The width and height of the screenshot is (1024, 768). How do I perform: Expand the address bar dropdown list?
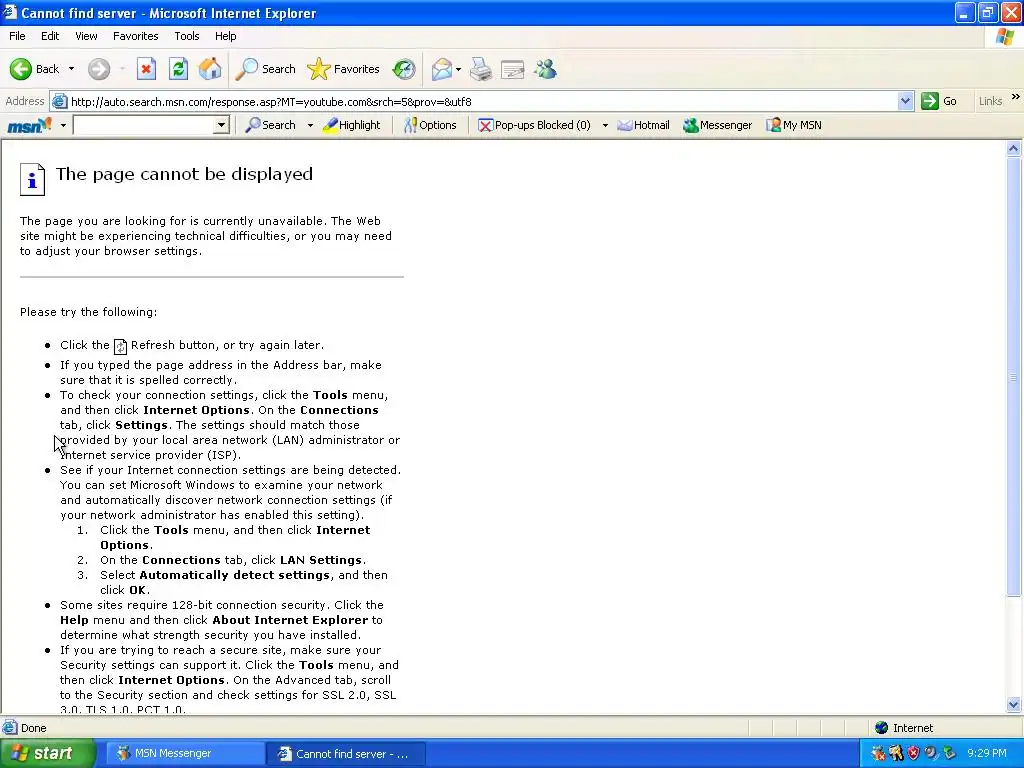(905, 101)
